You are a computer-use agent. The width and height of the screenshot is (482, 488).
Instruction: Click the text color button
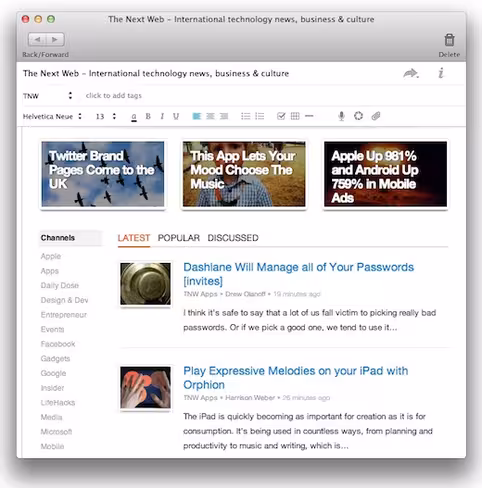pyautogui.click(x=134, y=116)
